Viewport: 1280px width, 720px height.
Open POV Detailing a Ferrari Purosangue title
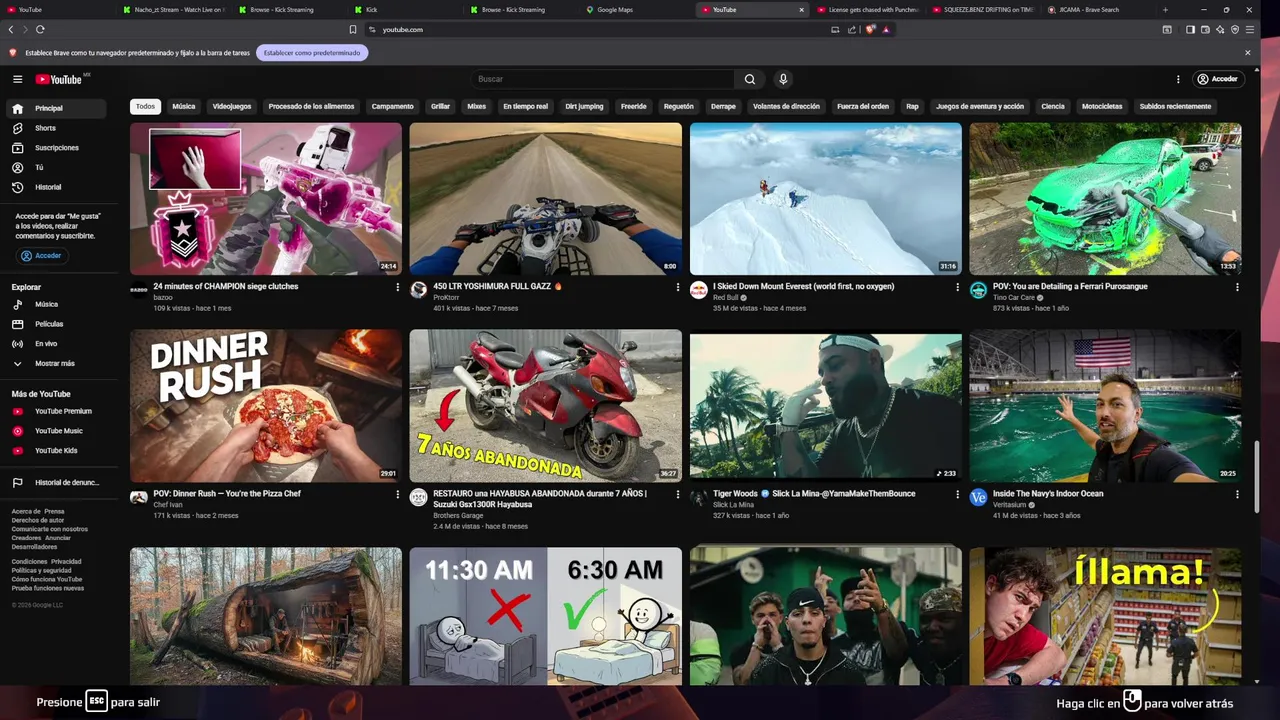tap(1070, 286)
